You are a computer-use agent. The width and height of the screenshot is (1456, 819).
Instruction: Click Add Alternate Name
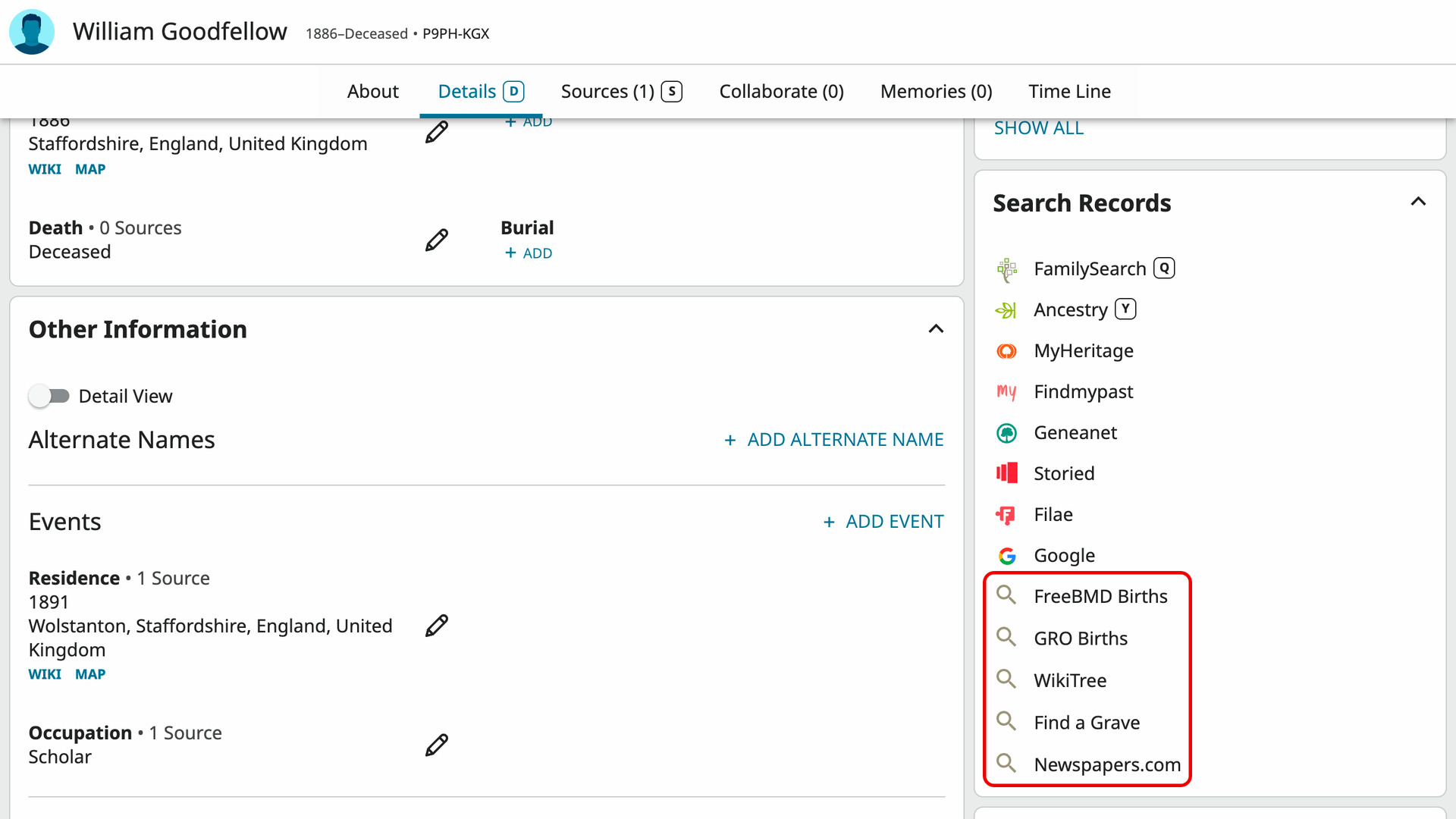833,440
